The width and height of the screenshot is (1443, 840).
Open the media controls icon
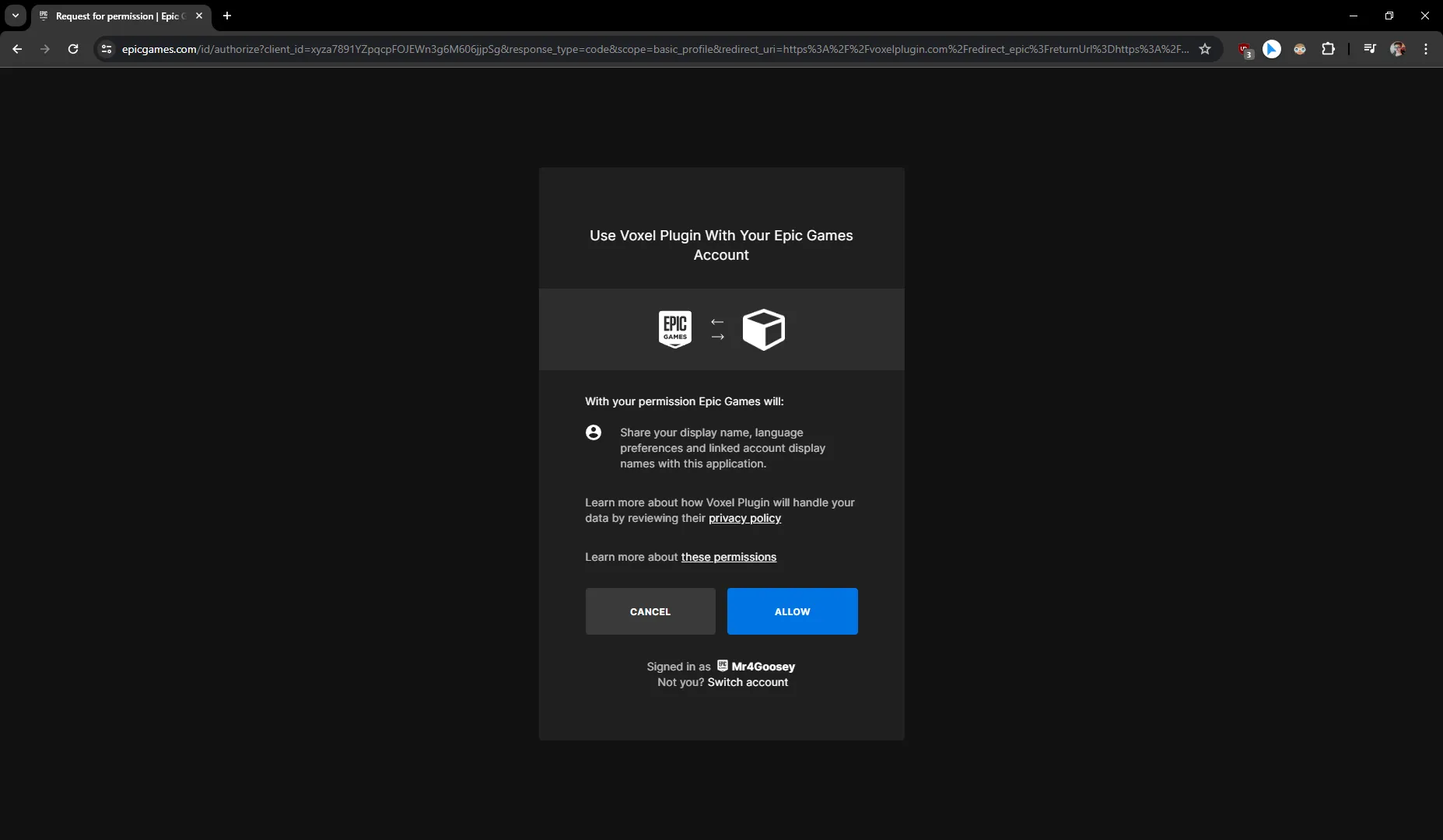[x=1370, y=49]
